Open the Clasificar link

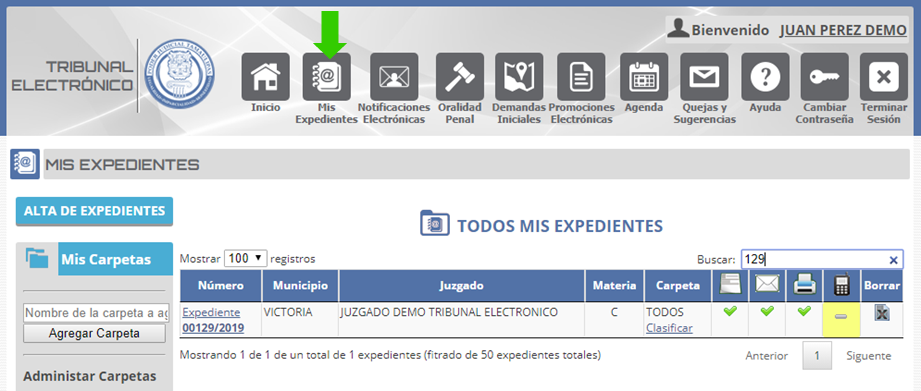point(669,328)
